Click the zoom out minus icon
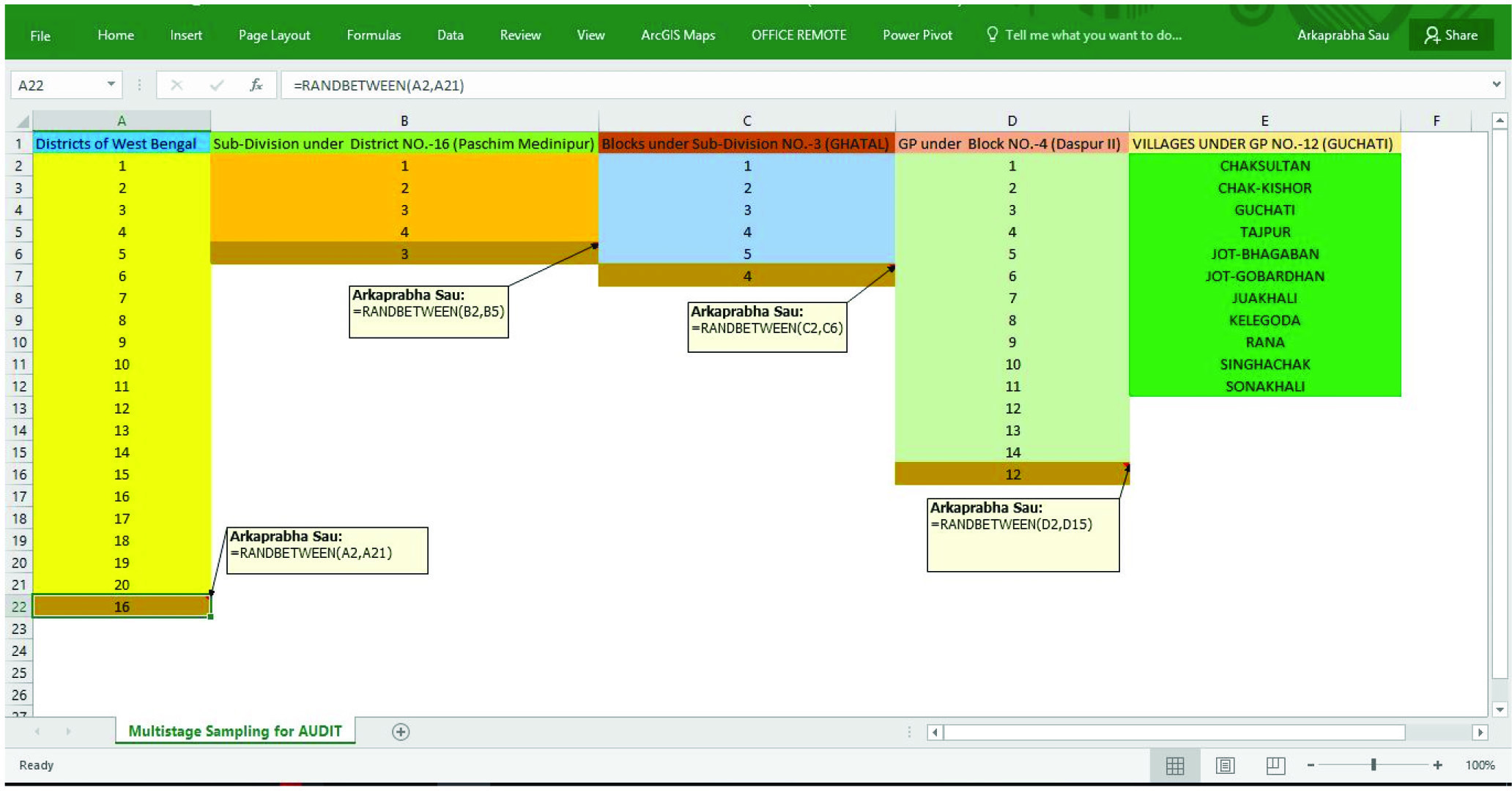The height and width of the screenshot is (798, 1512). (x=1311, y=765)
